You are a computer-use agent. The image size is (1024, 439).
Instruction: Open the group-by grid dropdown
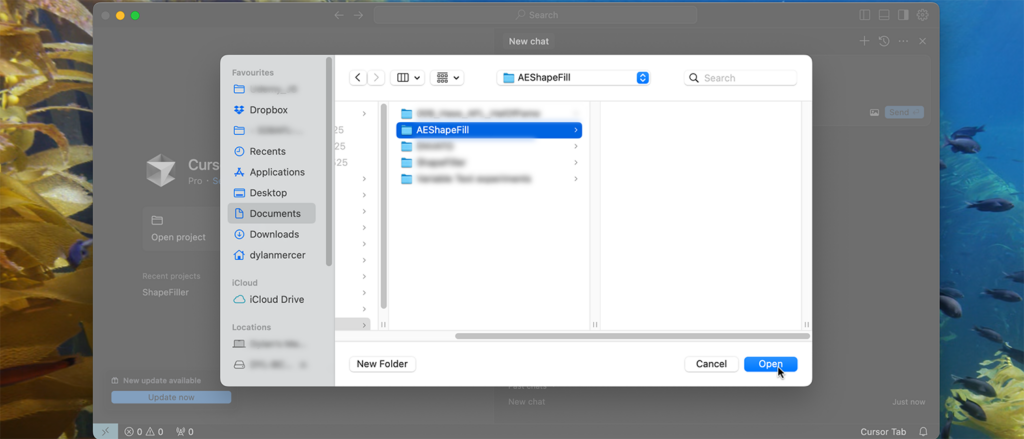click(x=447, y=78)
